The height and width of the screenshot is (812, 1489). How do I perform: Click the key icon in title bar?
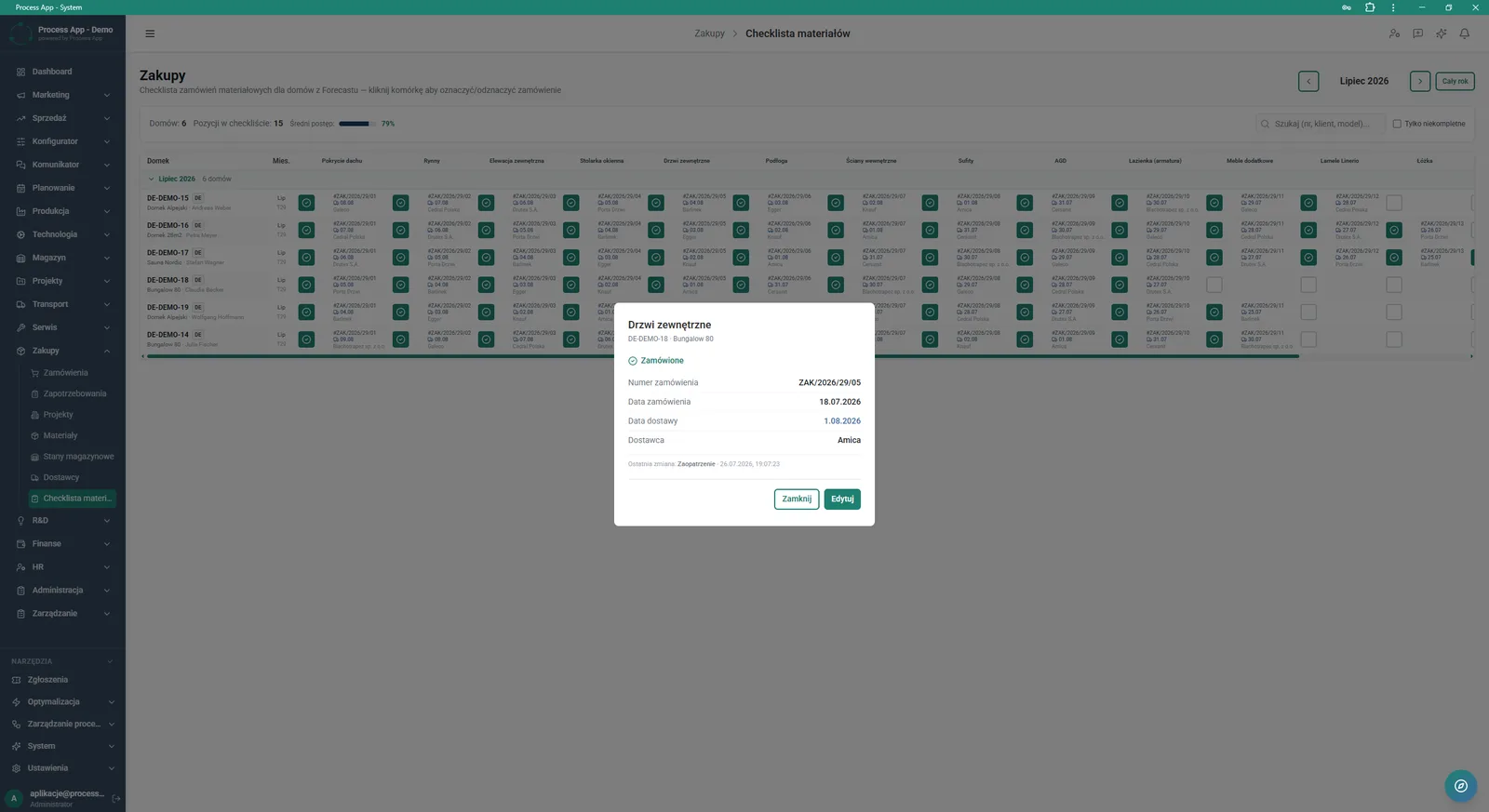[1346, 7]
